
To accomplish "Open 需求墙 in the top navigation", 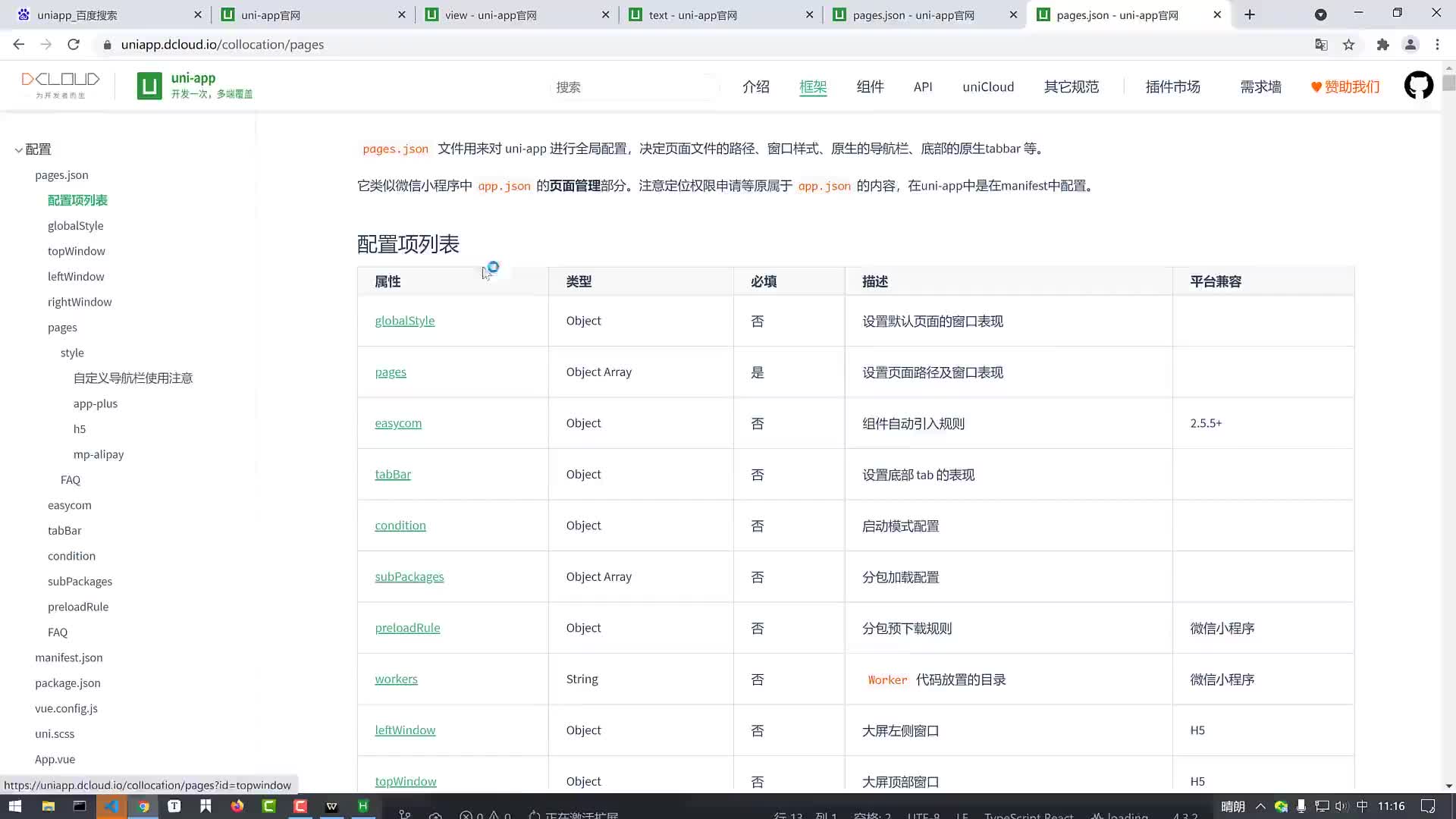I will pos(1260,87).
